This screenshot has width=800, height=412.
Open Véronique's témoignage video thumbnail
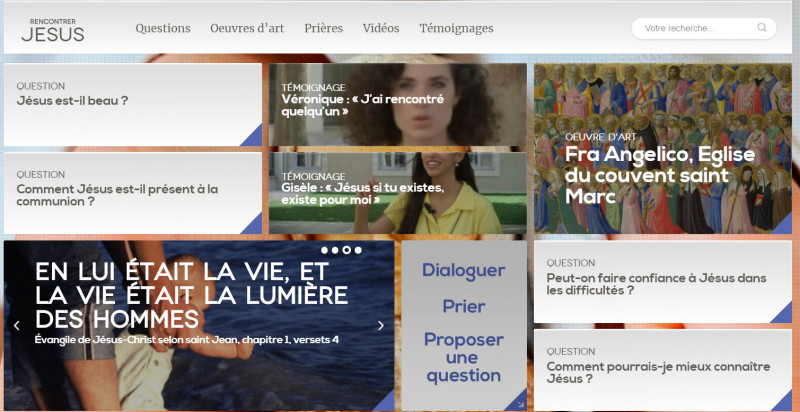397,105
